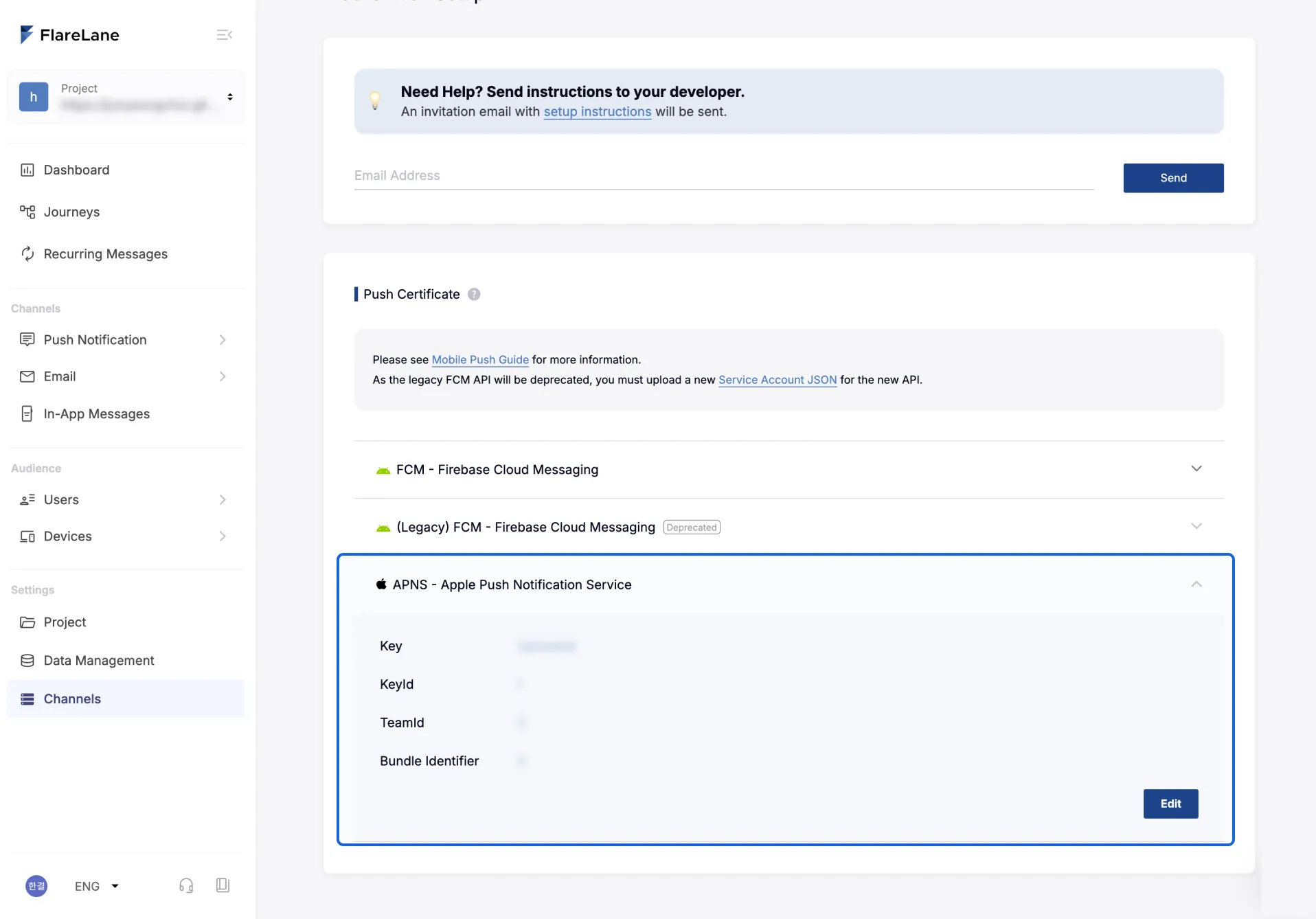Click the 'Bundle Identifier' label

[x=429, y=761]
